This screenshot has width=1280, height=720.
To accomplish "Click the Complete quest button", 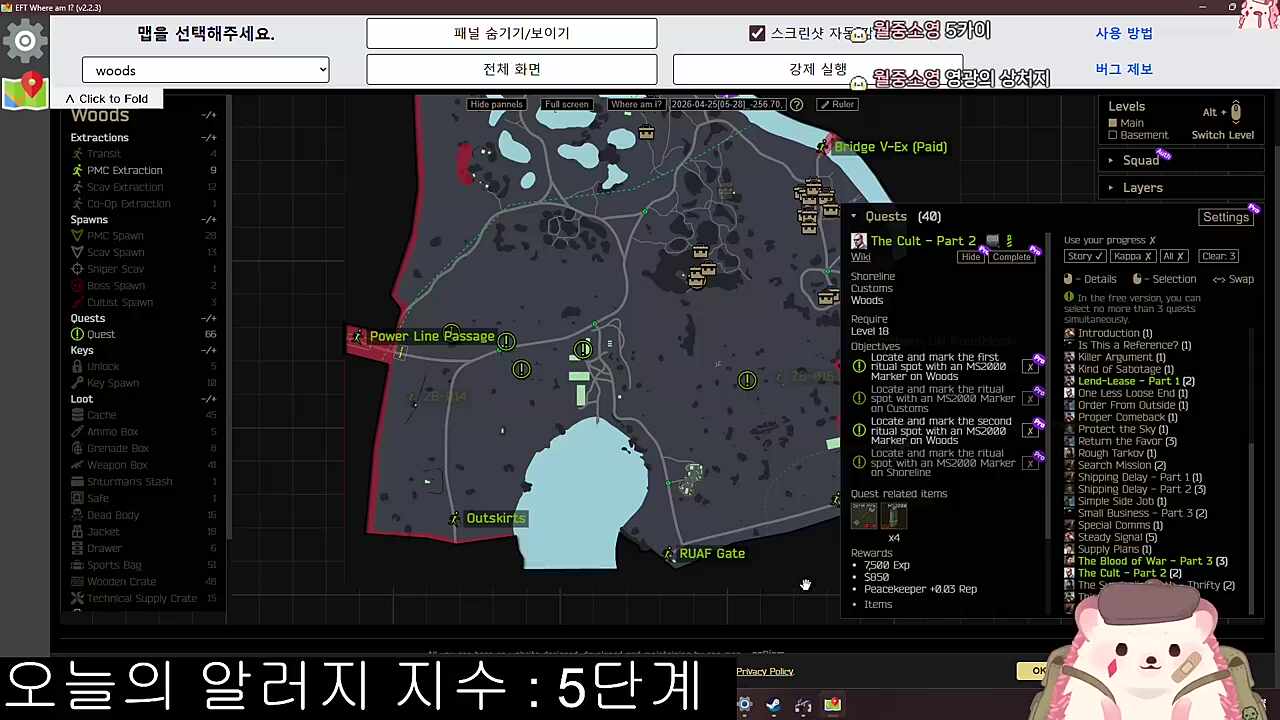I will point(1011,257).
